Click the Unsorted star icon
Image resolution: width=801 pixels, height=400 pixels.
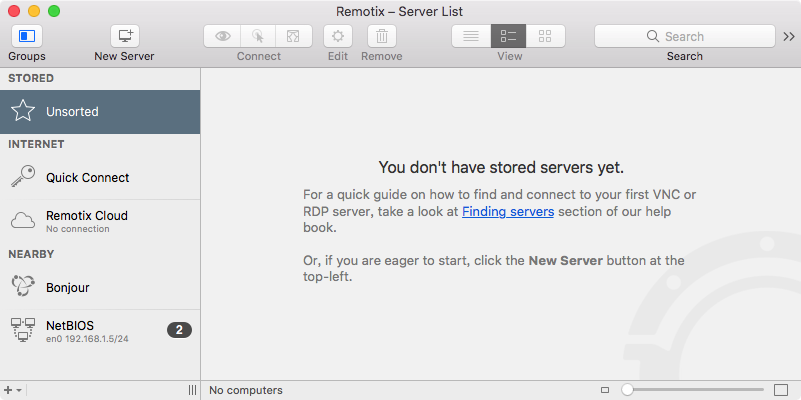[x=23, y=111]
